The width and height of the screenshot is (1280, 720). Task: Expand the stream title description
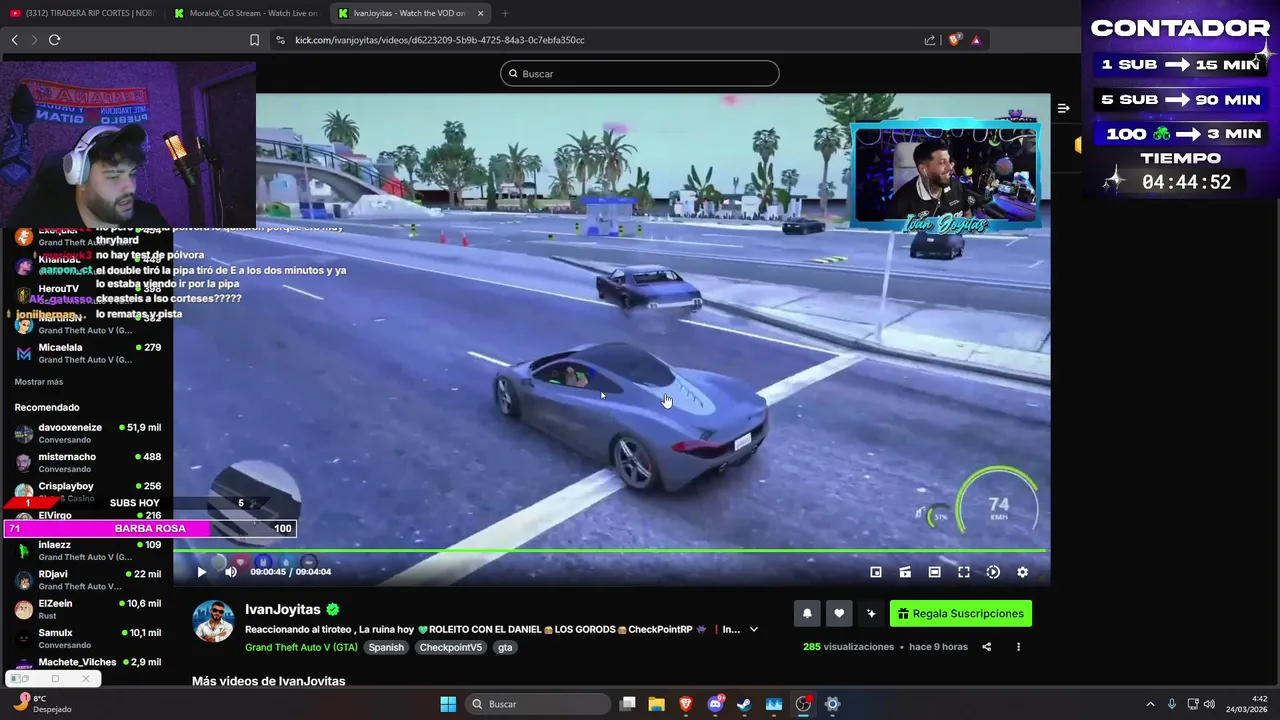tap(754, 630)
